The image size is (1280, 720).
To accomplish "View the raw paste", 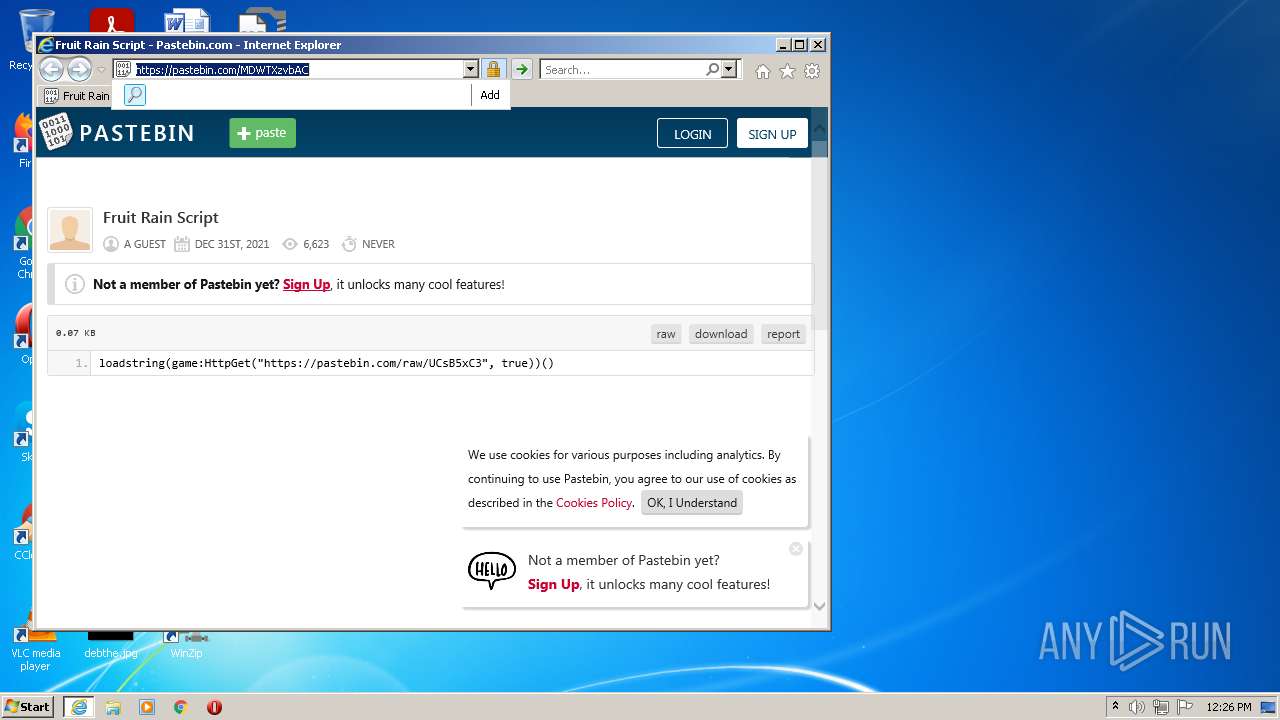I will point(666,334).
